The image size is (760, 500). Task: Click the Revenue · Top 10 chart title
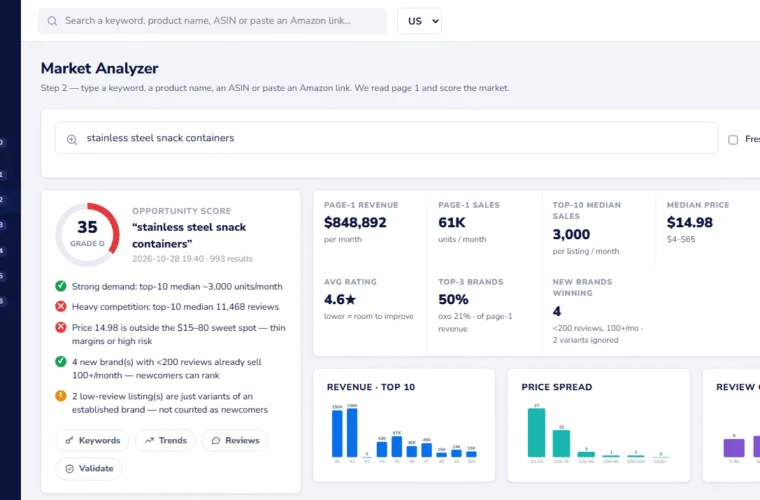tap(371, 387)
